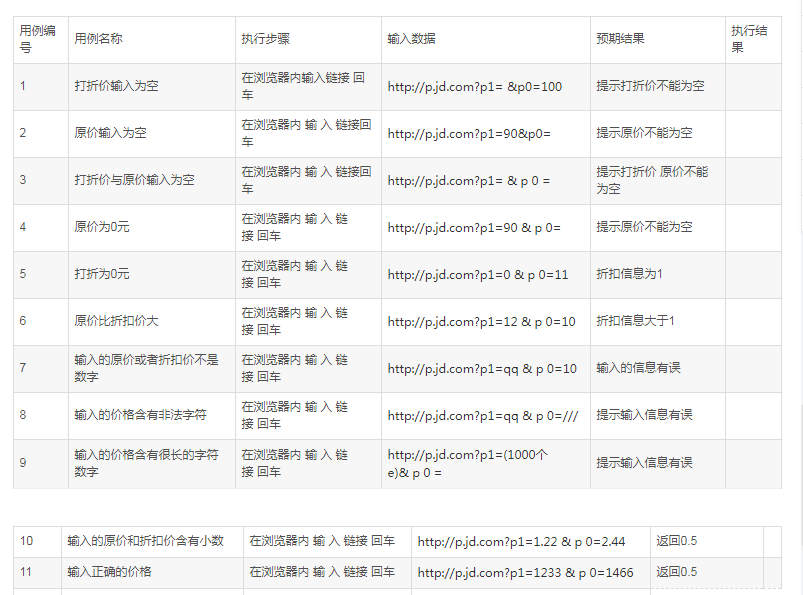Select the expected result in row 9
The width and height of the screenshot is (803, 595).
coord(644,463)
